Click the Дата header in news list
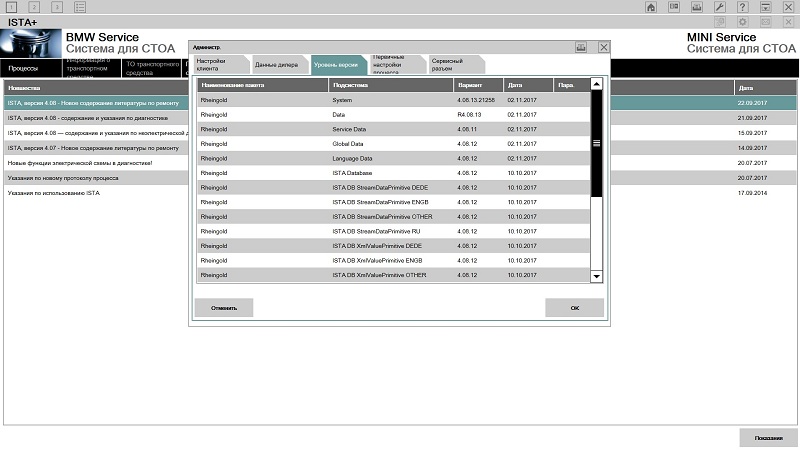 (765, 88)
